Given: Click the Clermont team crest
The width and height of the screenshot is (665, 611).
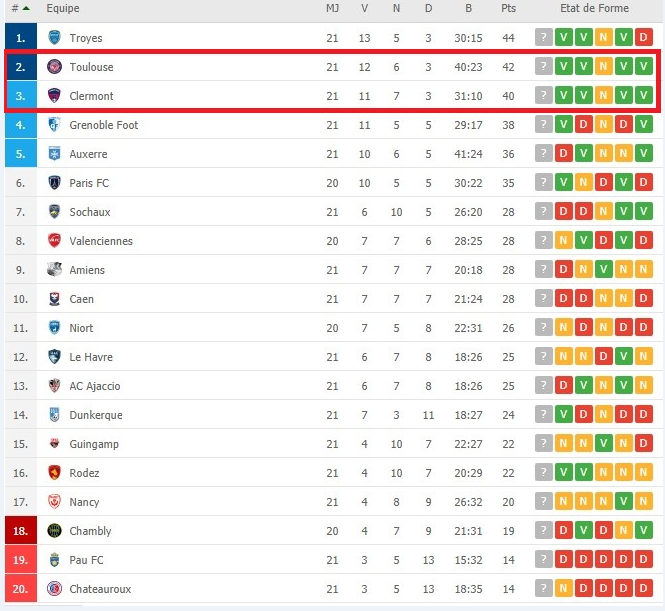Looking at the screenshot, I should point(54,96).
